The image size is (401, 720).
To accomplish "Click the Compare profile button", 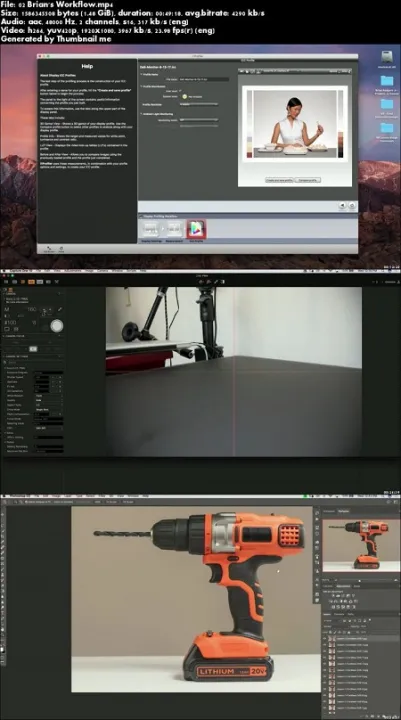I will (x=308, y=180).
